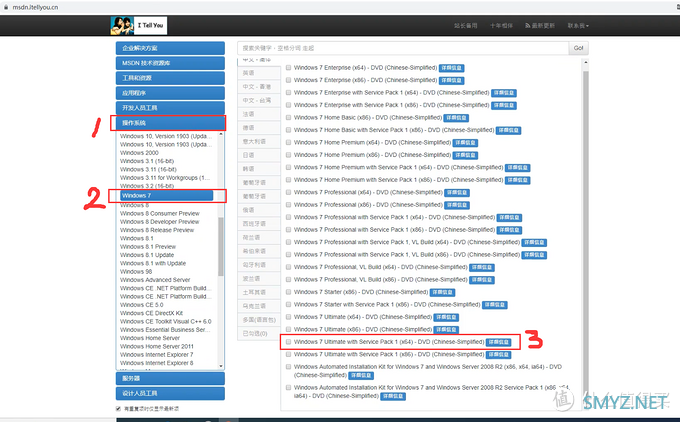Check Windows 7 Home Basic (x86) DVD checkbox
This screenshot has height=422, width=680.
pyautogui.click(x=288, y=118)
